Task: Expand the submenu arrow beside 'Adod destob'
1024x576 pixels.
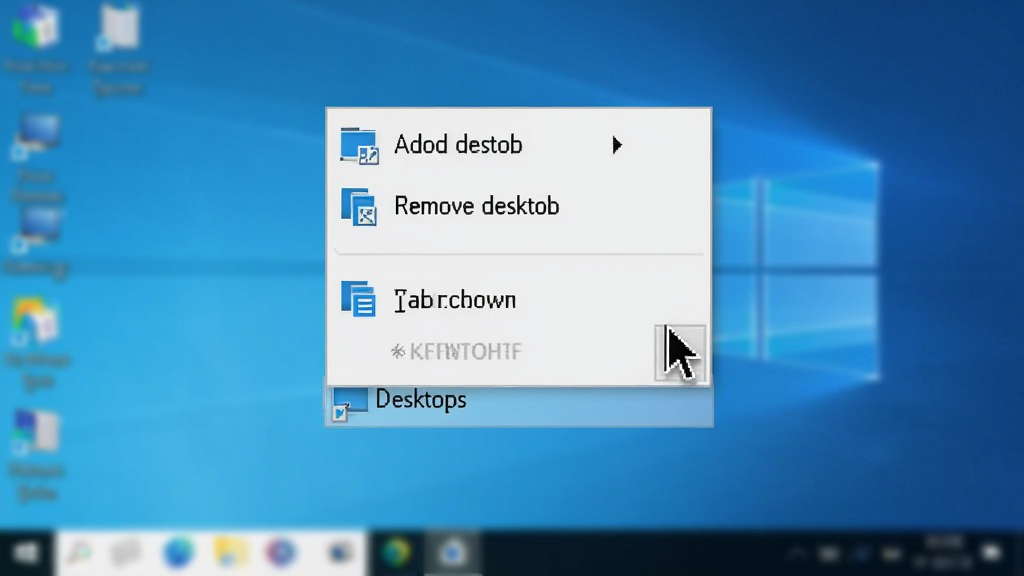Action: 617,144
